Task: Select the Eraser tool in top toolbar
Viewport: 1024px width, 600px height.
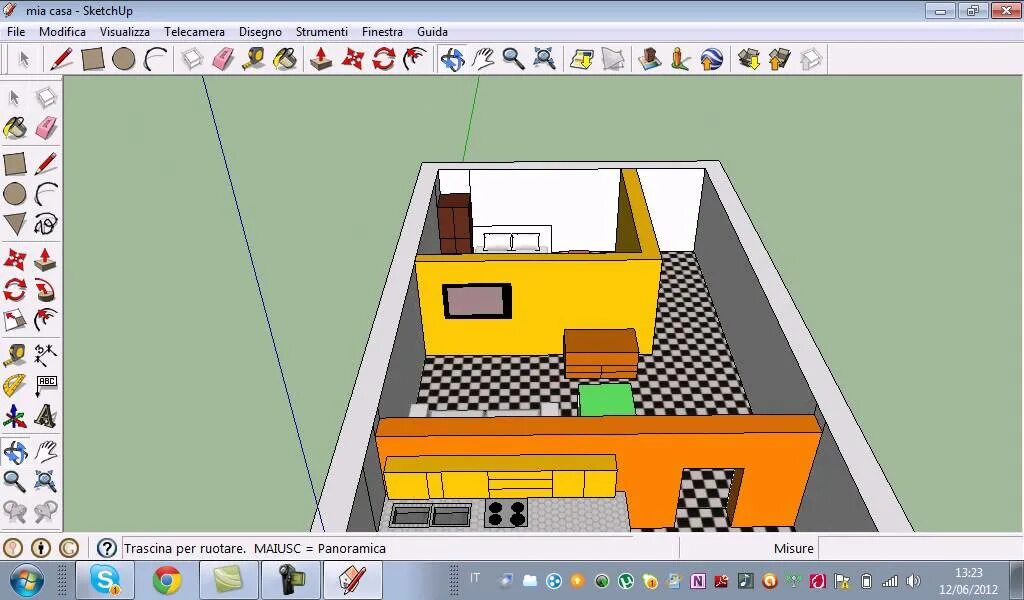Action: pyautogui.click(x=223, y=59)
